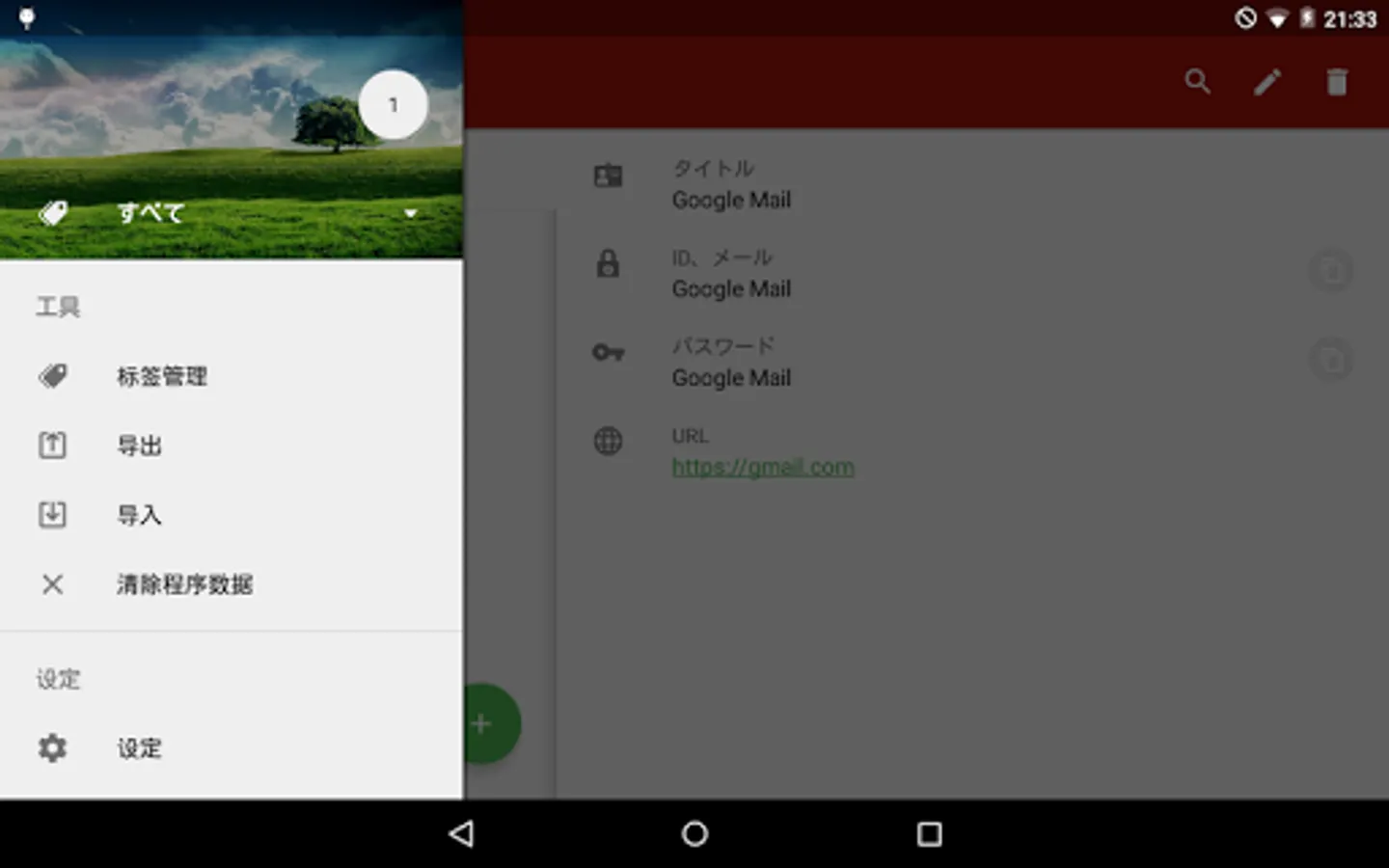Expand the すべて tag dropdown arrow
Viewport: 1389px width, 868px height.
point(411,213)
